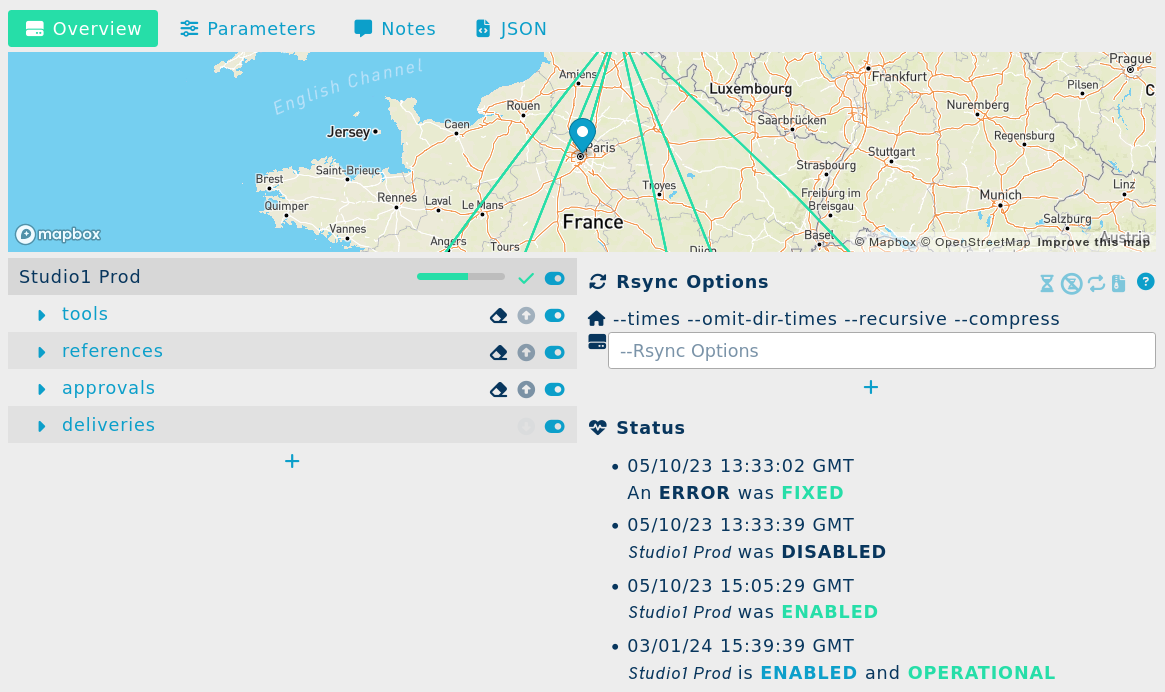
Task: Click the eraser icon on approvals row
Action: 499,390
